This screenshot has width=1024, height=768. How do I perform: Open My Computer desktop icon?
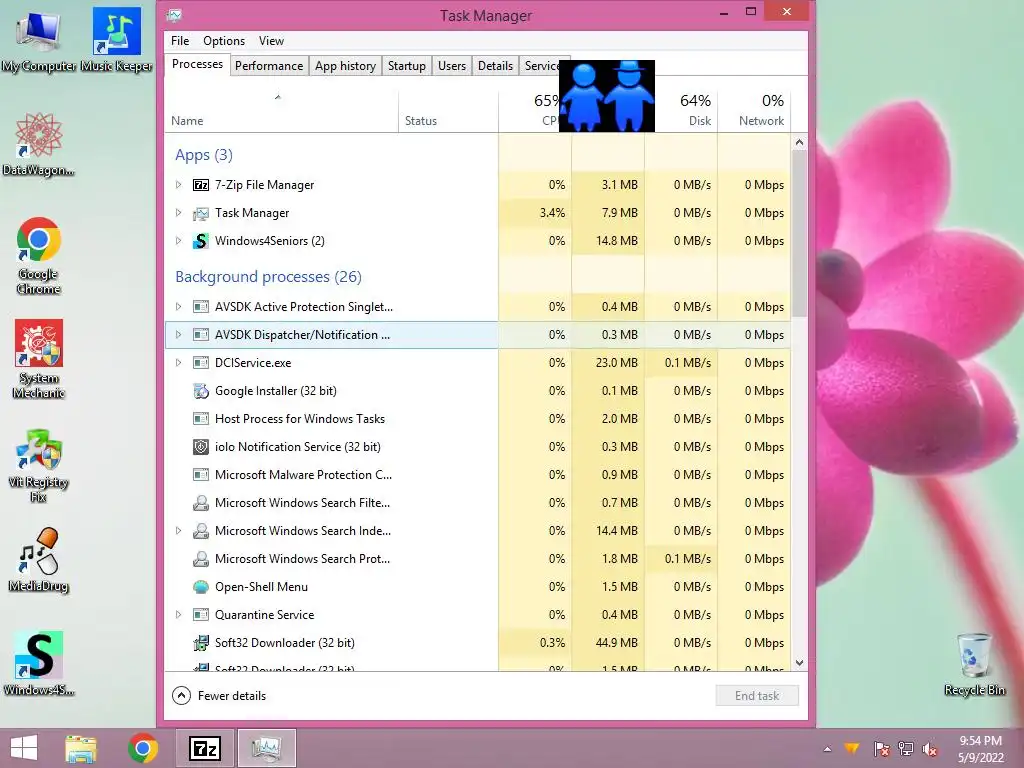point(39,40)
